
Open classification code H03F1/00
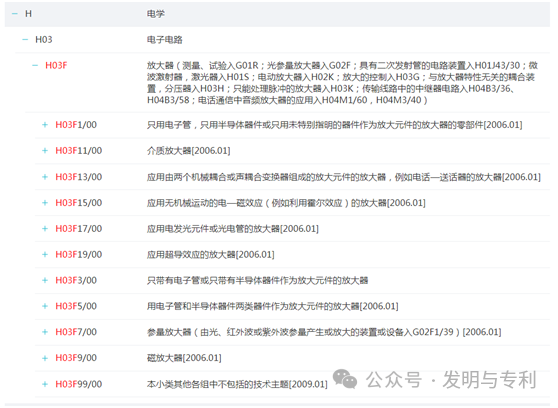pyautogui.click(x=76, y=125)
